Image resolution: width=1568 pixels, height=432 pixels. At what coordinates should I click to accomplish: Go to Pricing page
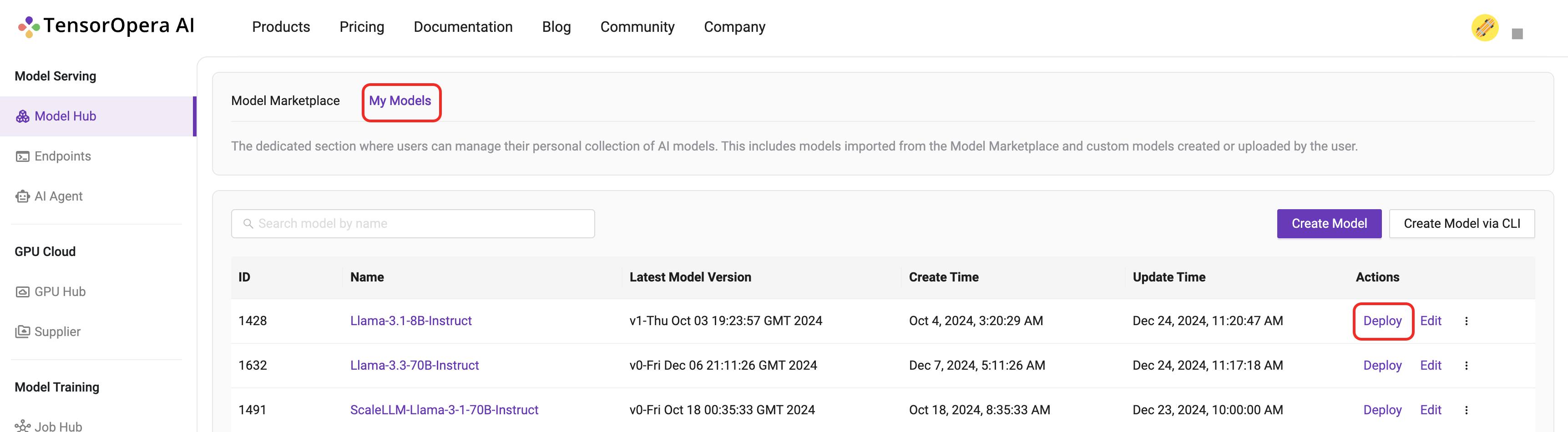[x=362, y=27]
